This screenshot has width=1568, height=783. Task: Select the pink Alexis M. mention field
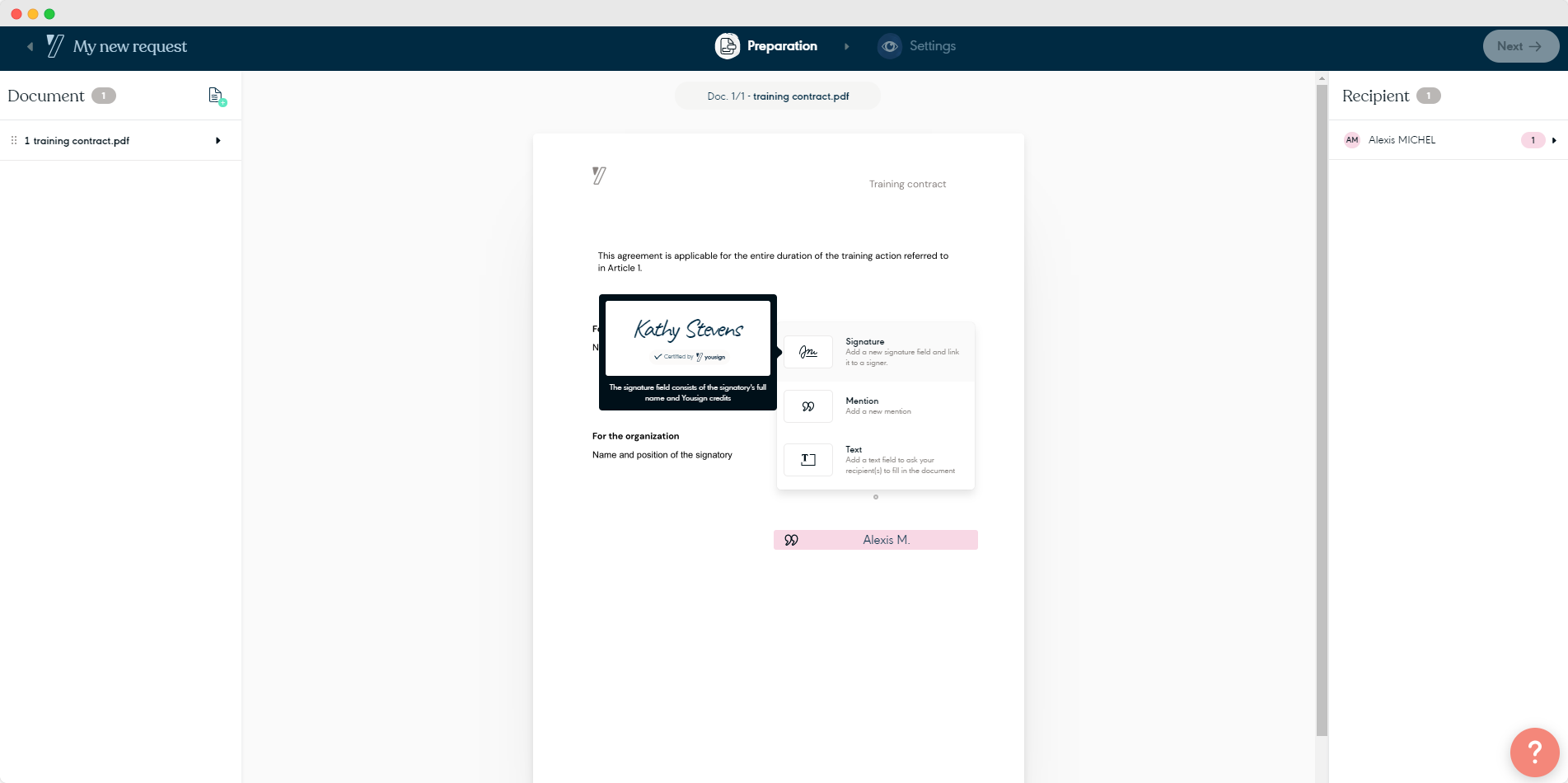pyautogui.click(x=875, y=540)
